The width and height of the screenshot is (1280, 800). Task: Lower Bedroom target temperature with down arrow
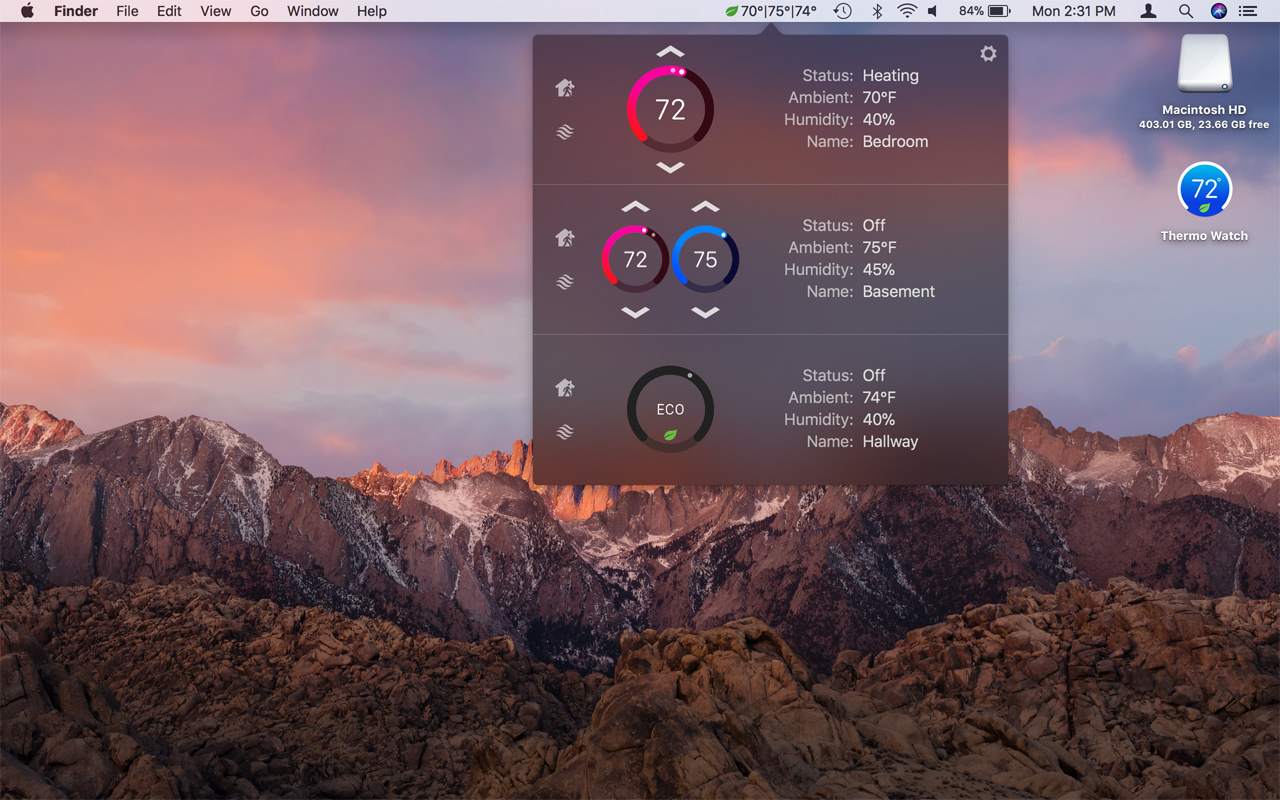pyautogui.click(x=670, y=167)
